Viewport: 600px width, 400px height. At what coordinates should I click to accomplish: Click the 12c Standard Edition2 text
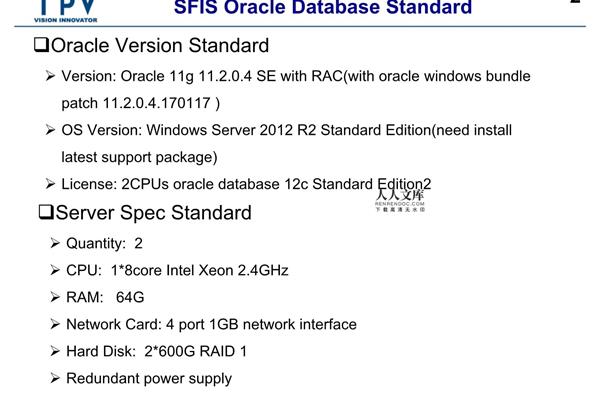click(358, 184)
